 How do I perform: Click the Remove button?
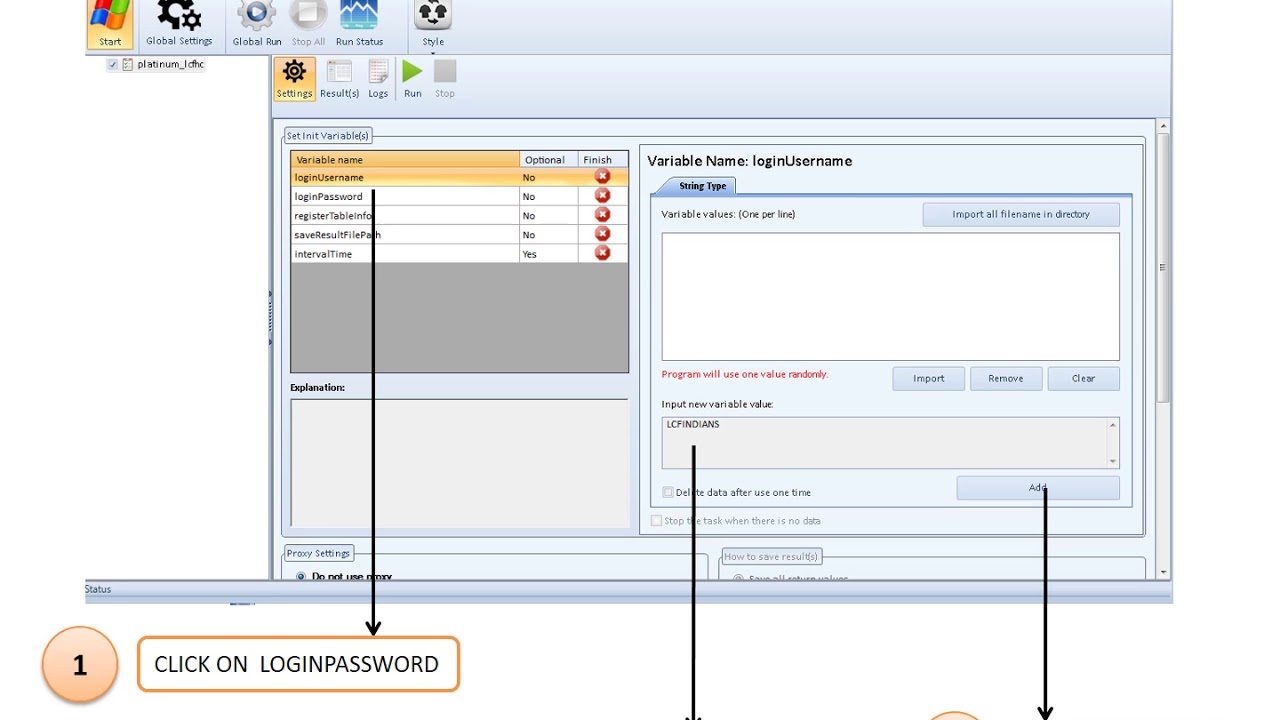pyautogui.click(x=1006, y=378)
